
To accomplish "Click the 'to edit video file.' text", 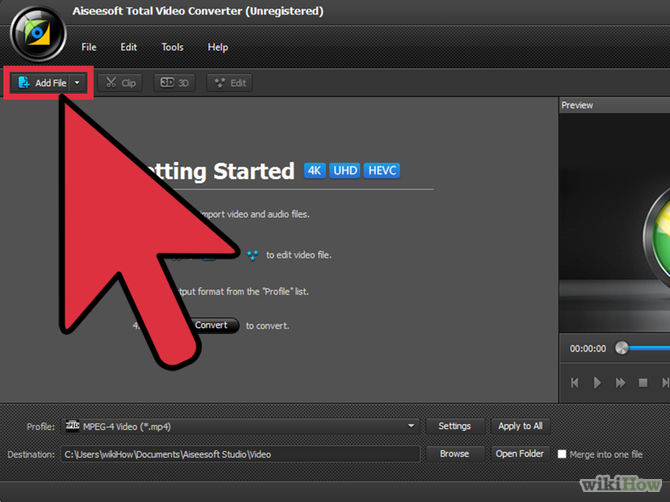I will click(299, 255).
